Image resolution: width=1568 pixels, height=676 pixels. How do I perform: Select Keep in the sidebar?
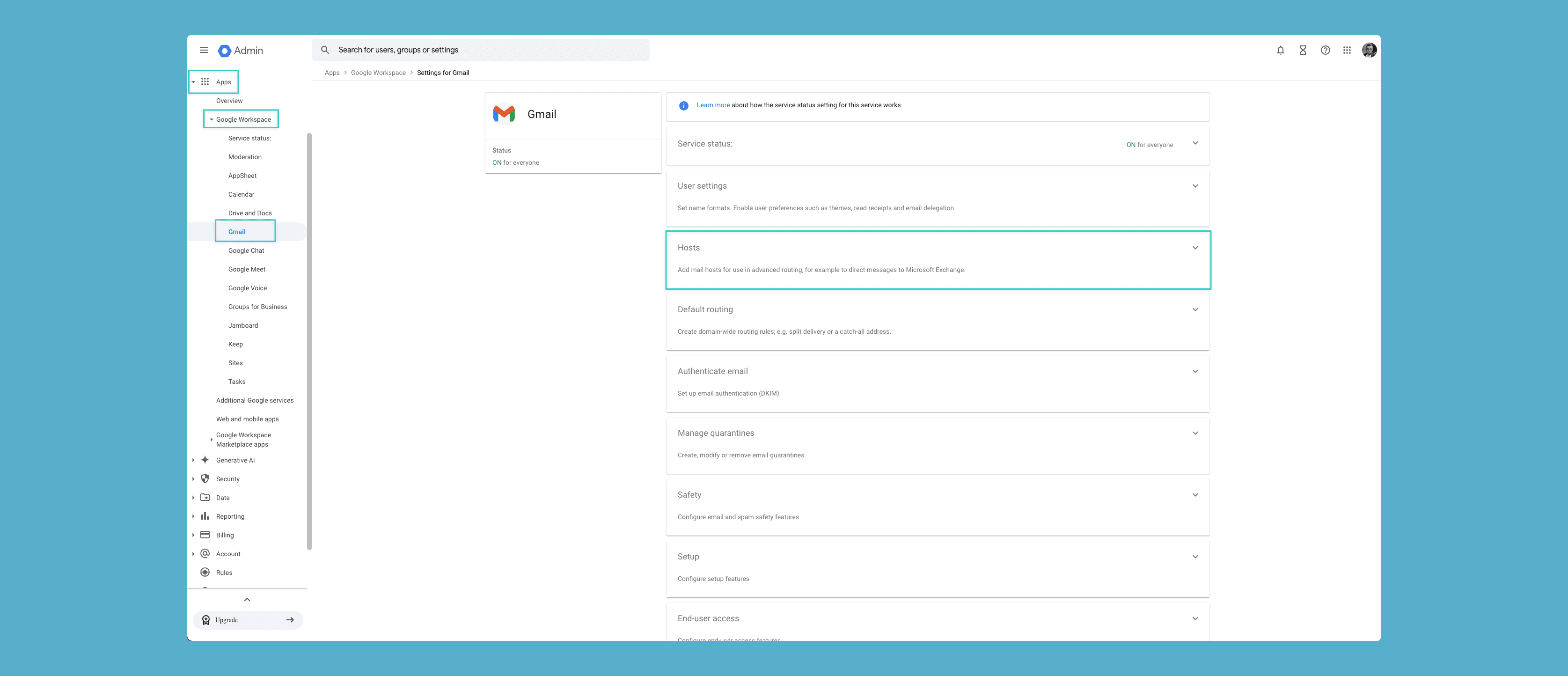click(235, 344)
